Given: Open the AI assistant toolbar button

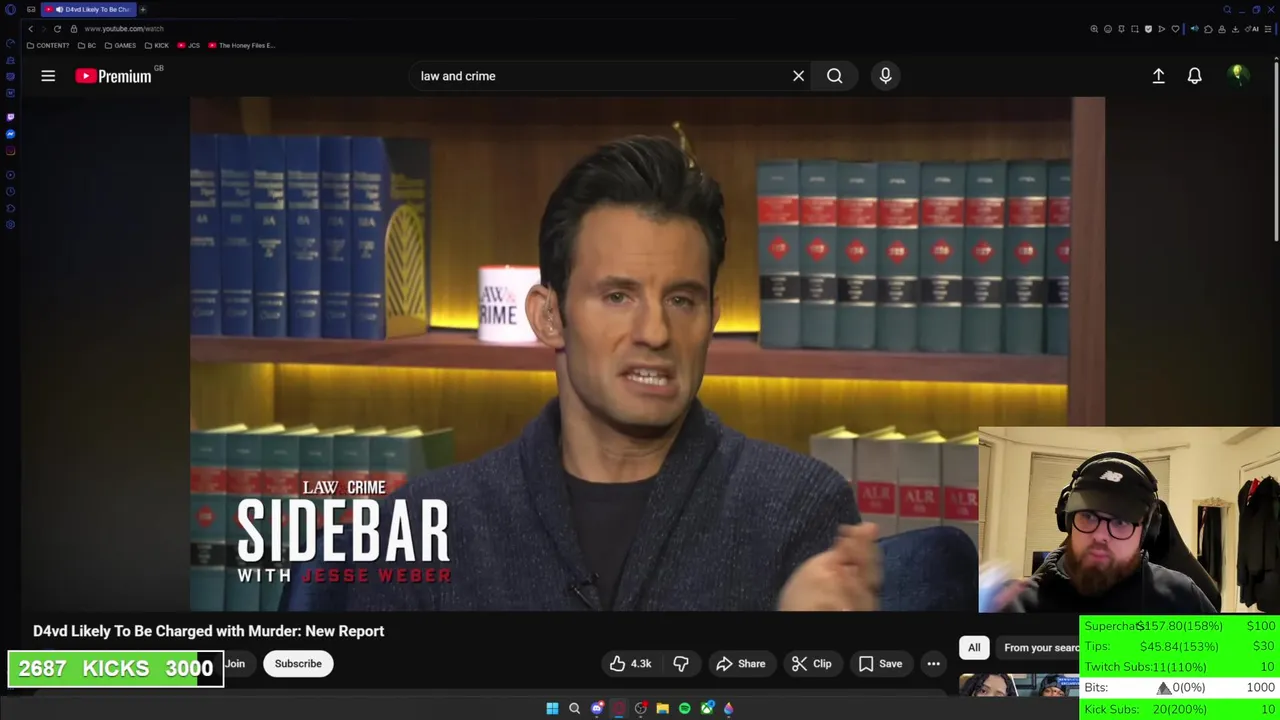Looking at the screenshot, I should [x=1252, y=29].
